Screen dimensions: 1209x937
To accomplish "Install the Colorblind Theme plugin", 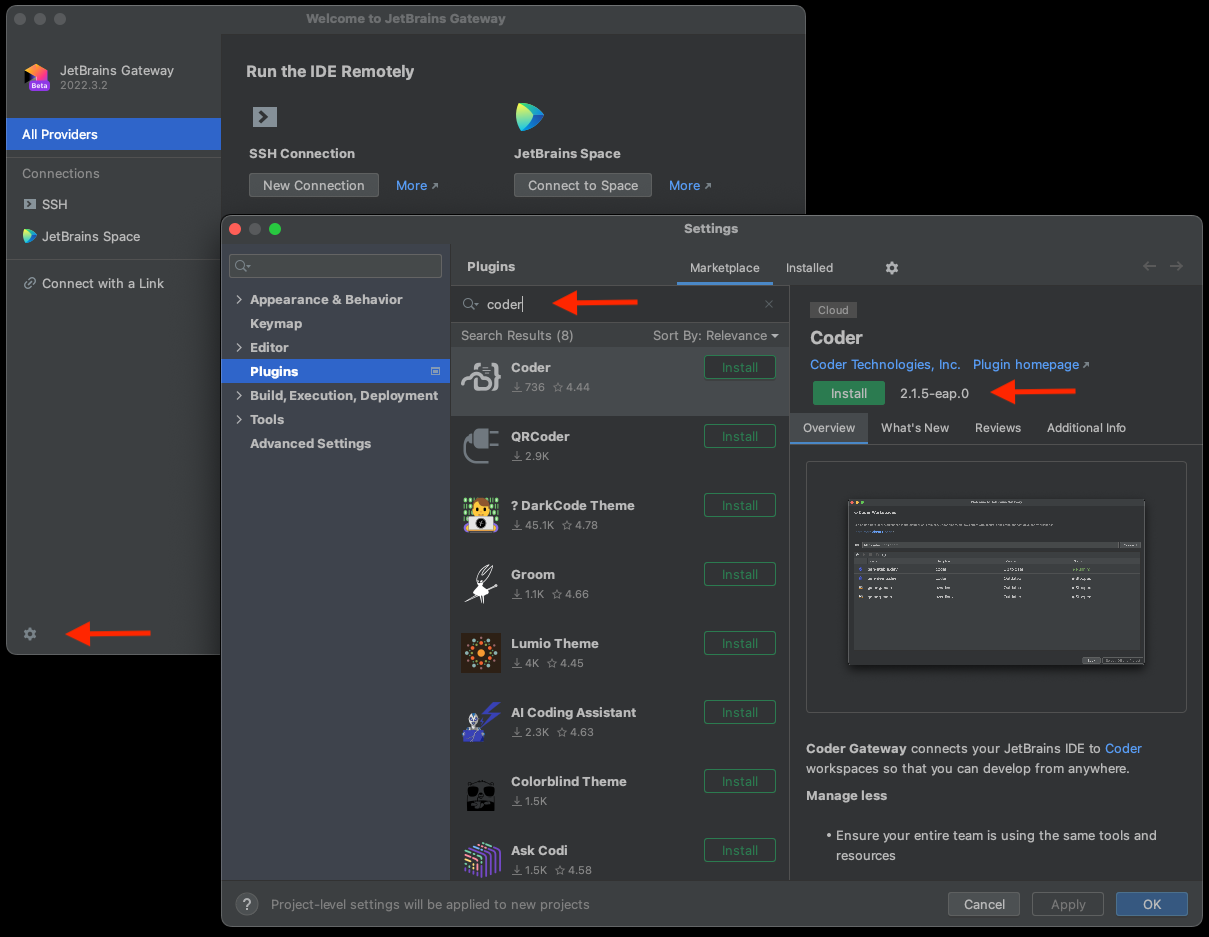I will coord(740,781).
